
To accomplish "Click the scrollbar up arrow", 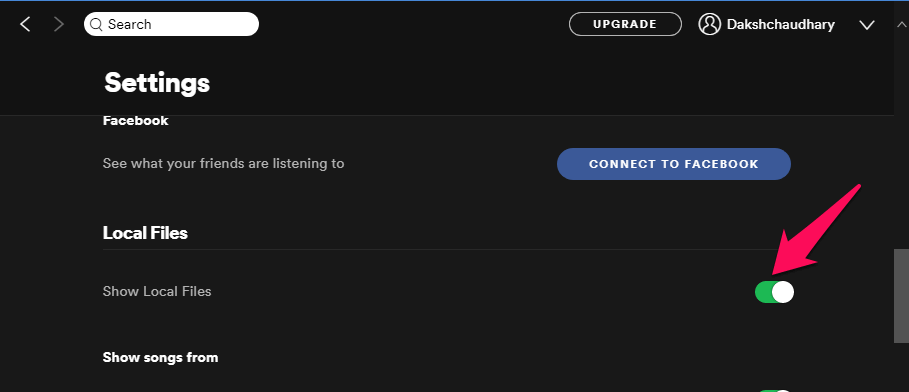I will [901, 24].
